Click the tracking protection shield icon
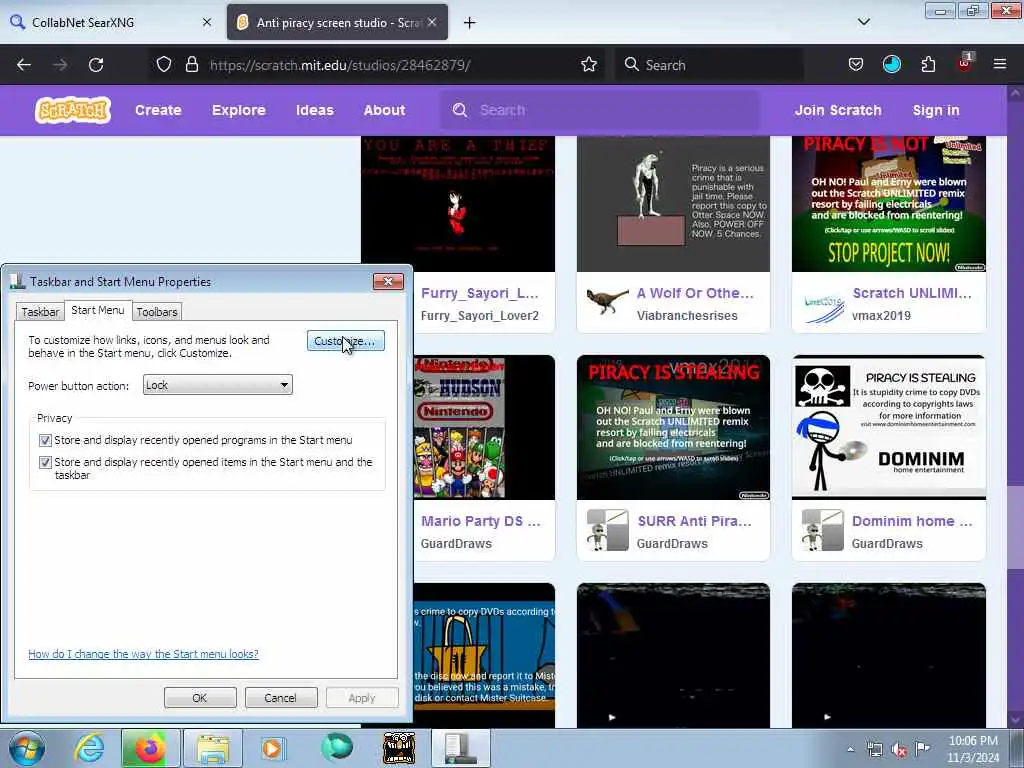Image resolution: width=1024 pixels, height=768 pixels. coord(164,65)
